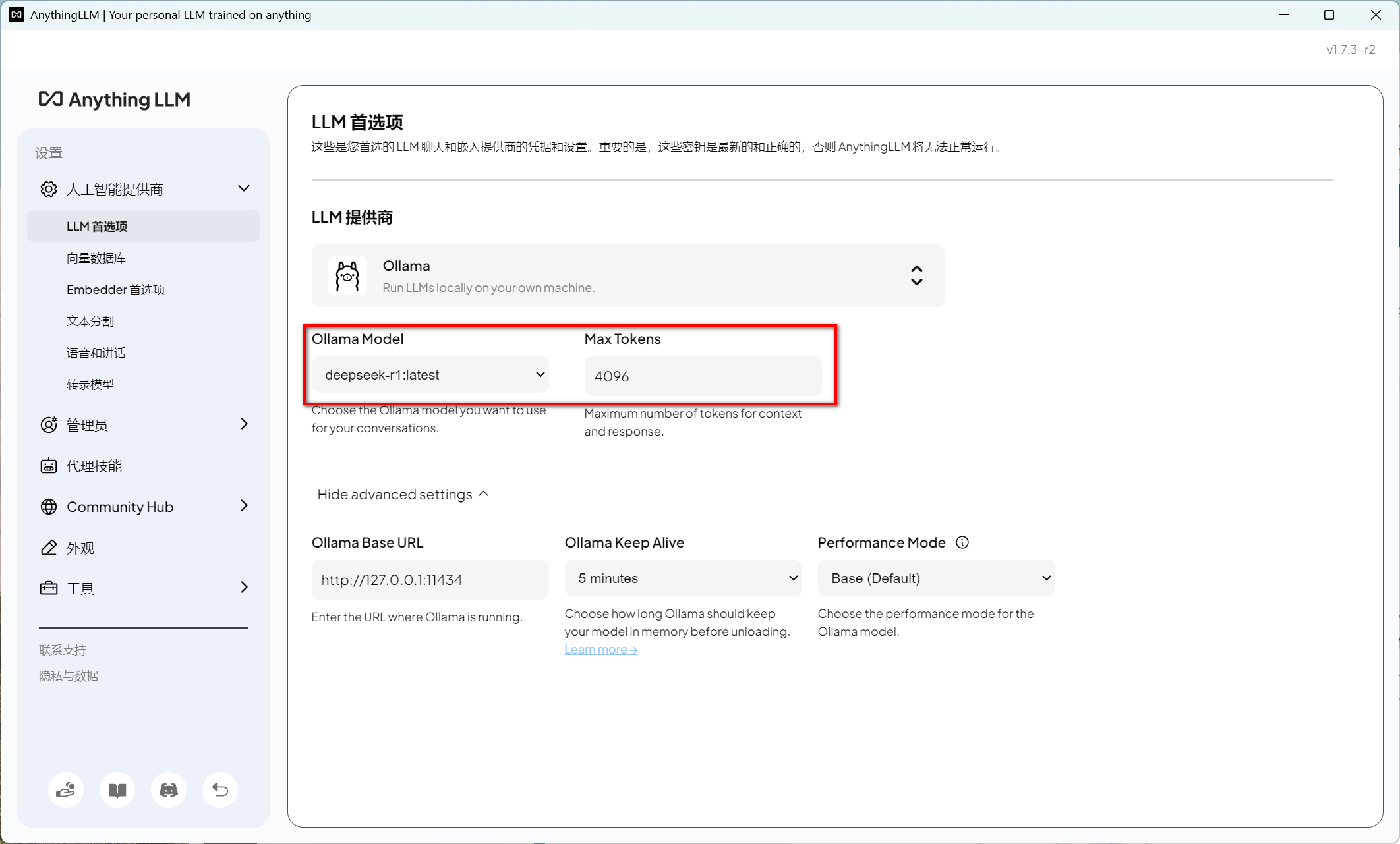1400x844 pixels.
Task: Expand the 管理员 section chevron
Action: coord(245,424)
